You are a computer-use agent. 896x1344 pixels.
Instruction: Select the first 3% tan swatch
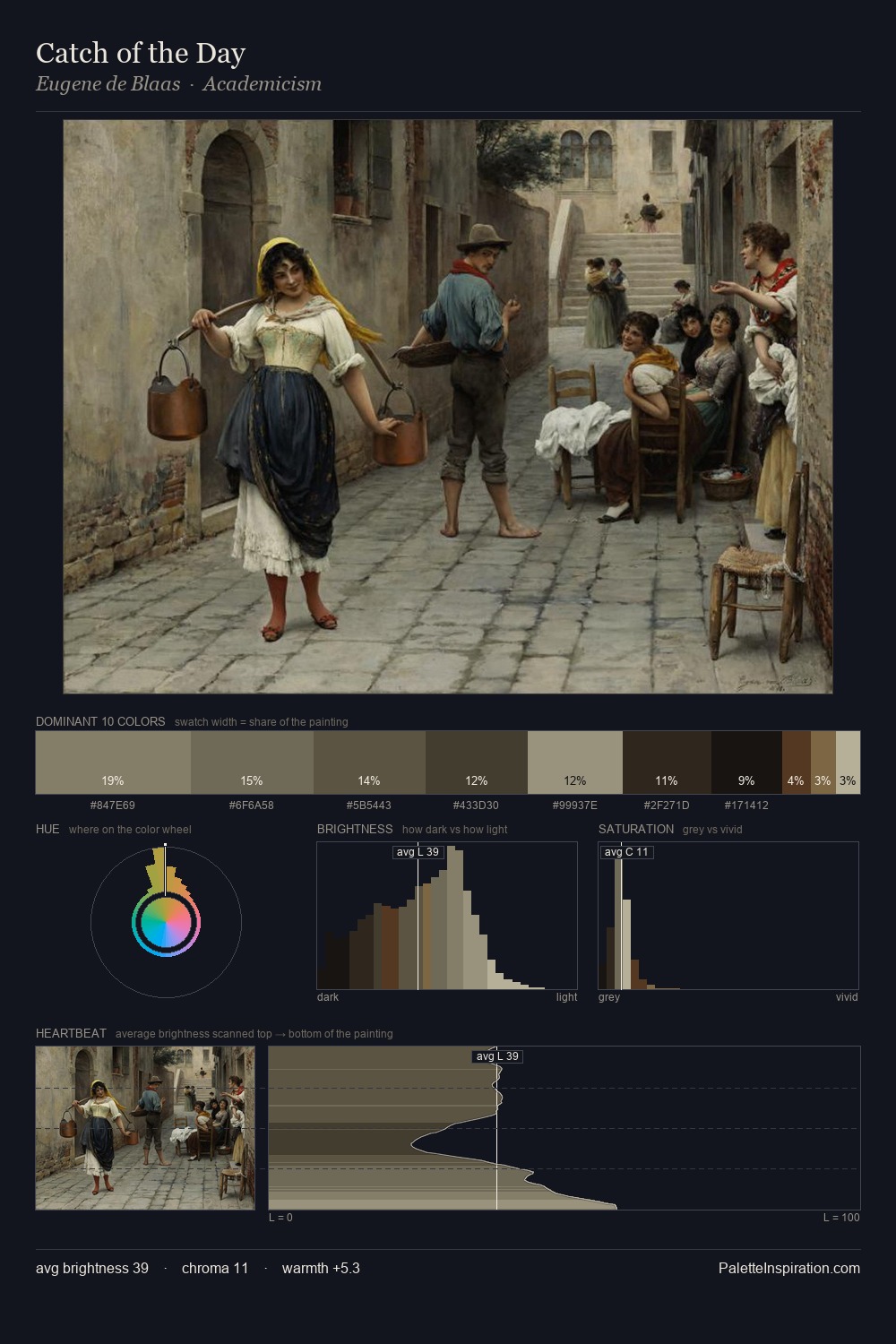pyautogui.click(x=823, y=762)
